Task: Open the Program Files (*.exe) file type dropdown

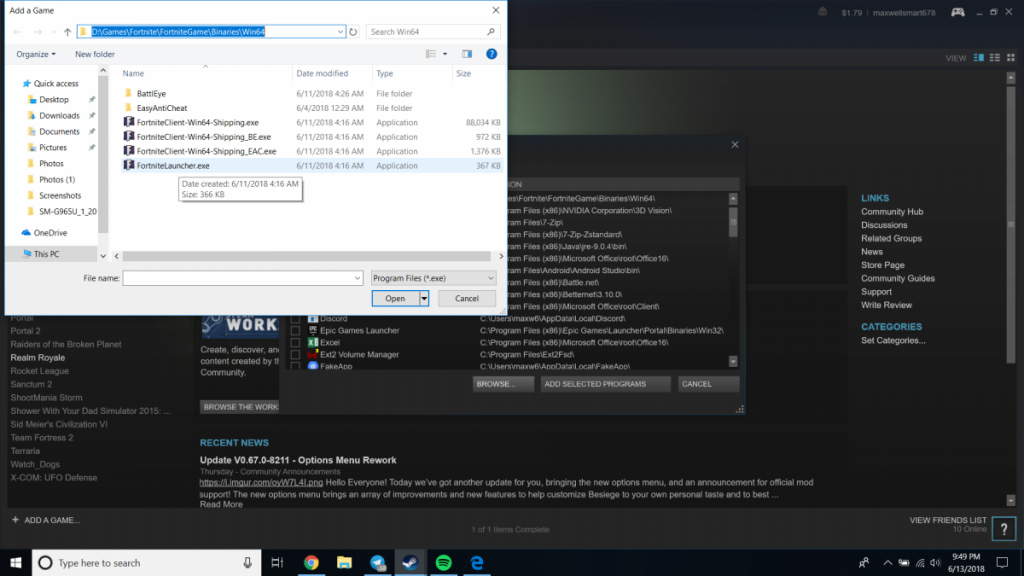Action: coord(433,278)
